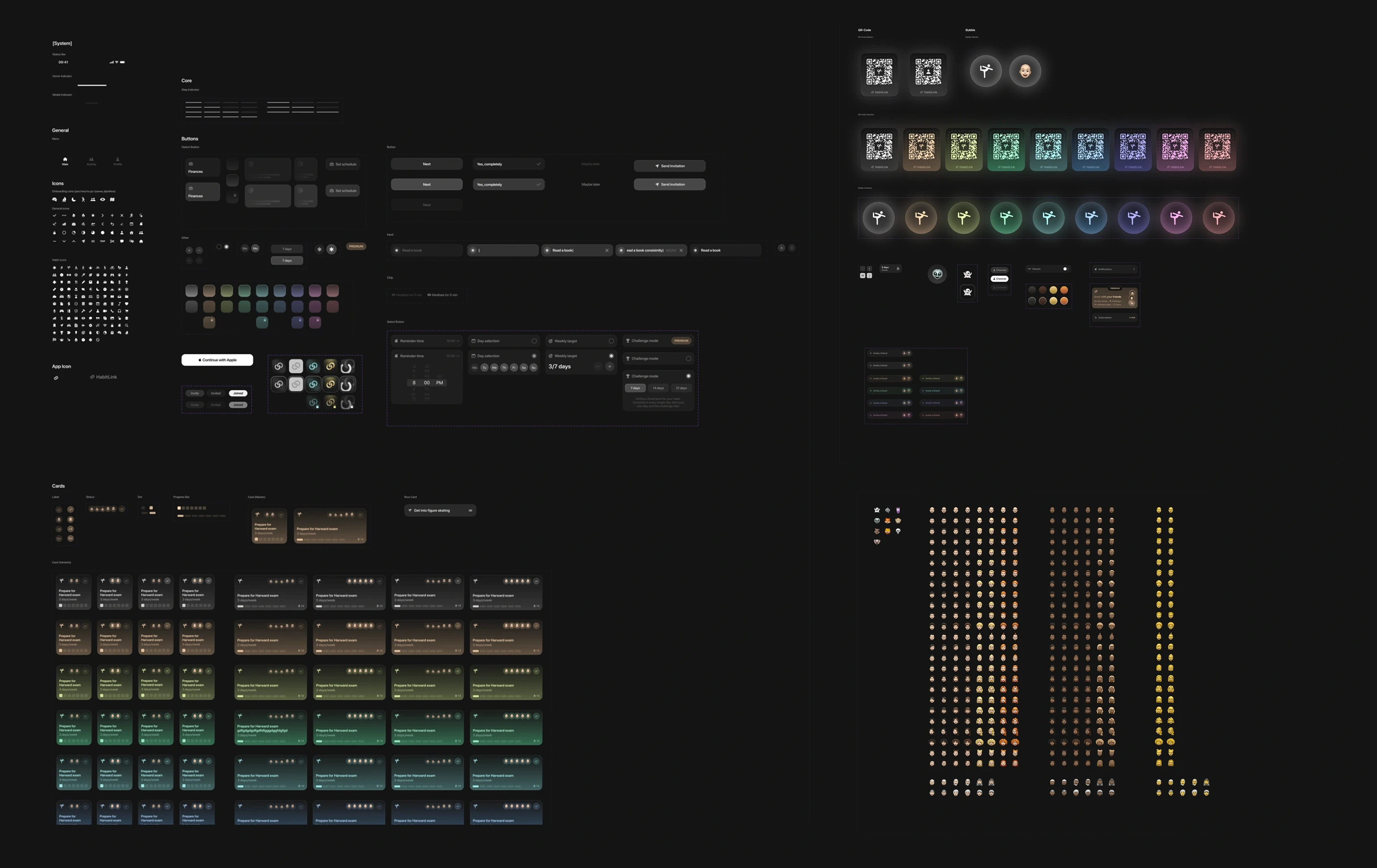Click hamburger icon on figure skating row card
This screenshot has height=868, width=1377.
tap(470, 510)
